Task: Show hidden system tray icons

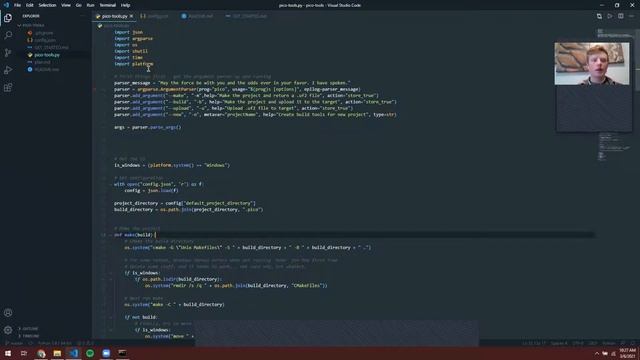Action: (x=597, y=353)
